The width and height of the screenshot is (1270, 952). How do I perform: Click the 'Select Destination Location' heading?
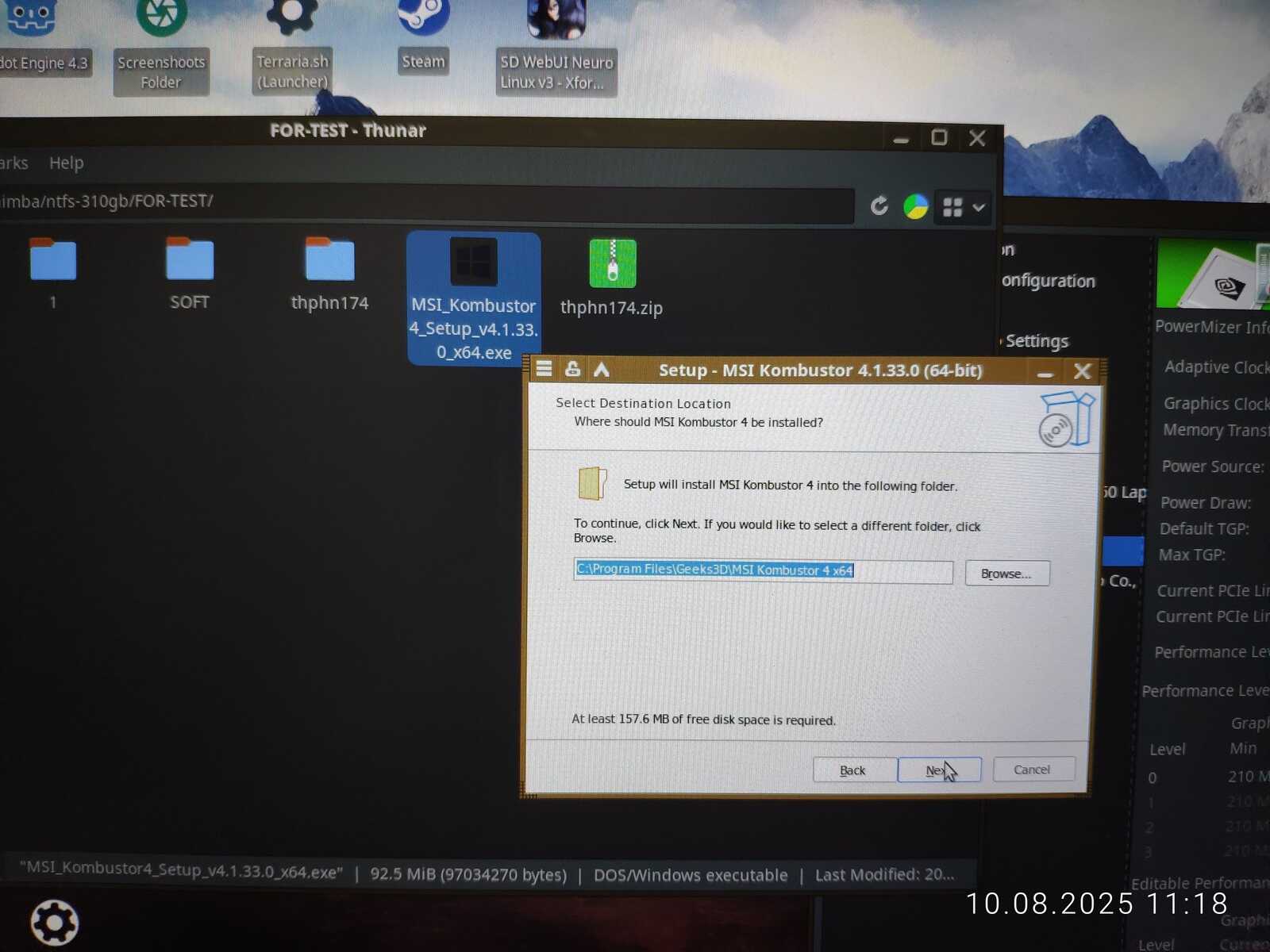click(643, 404)
